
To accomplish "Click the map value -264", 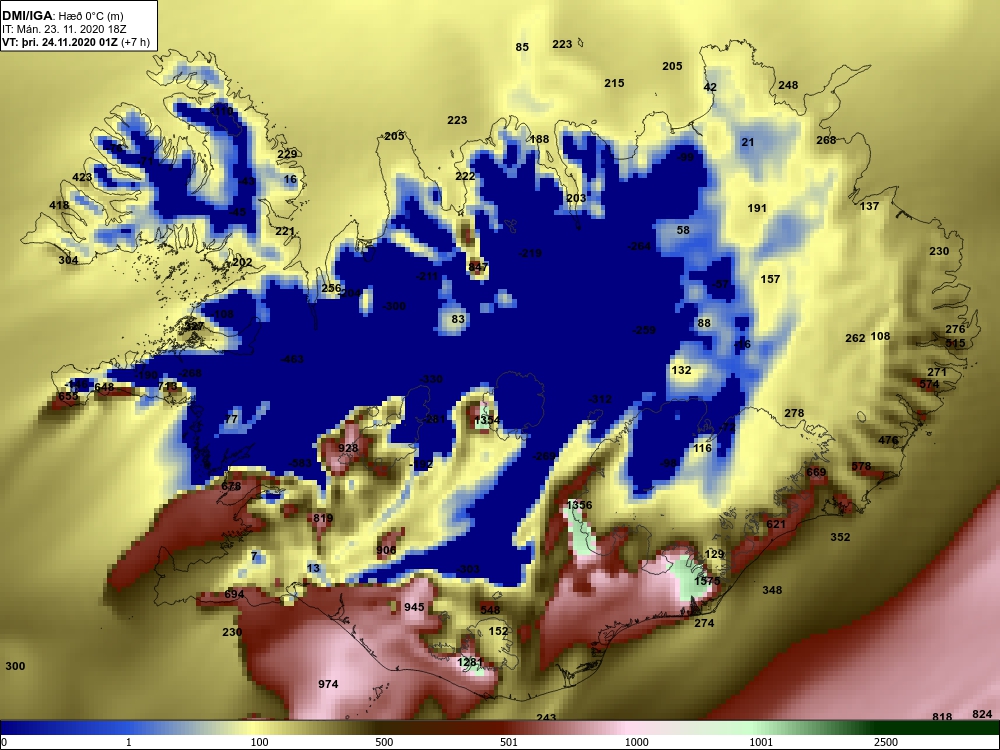I will 639,246.
